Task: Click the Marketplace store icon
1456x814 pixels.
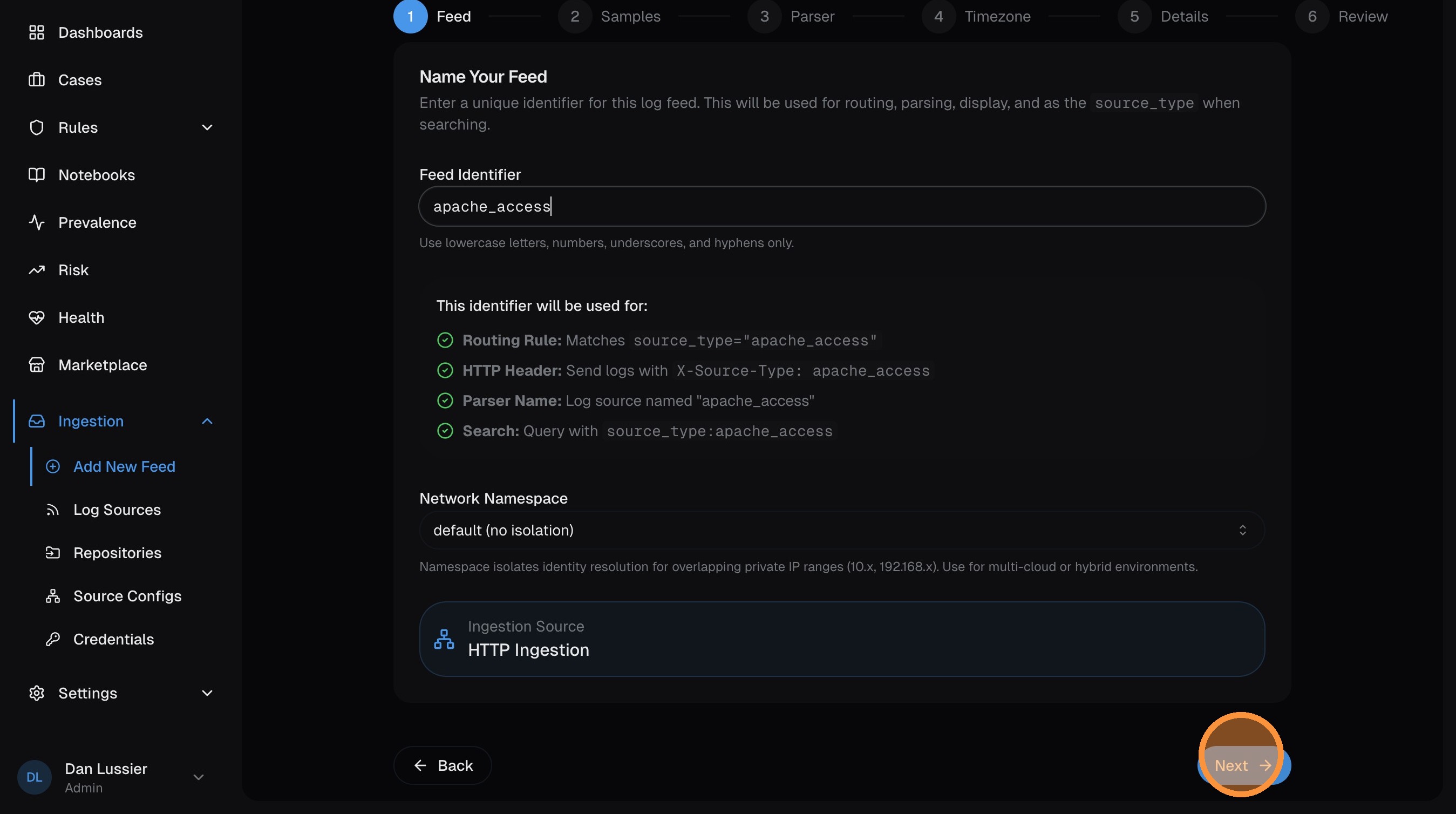Action: 37,365
